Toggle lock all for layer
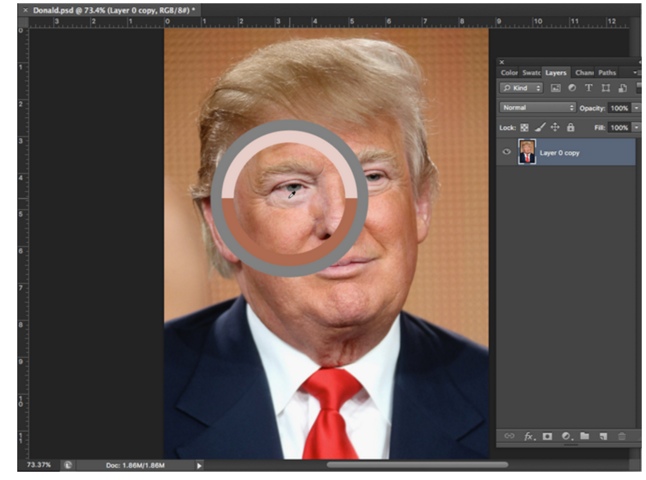Image resolution: width=646 pixels, height=480 pixels. (570, 128)
